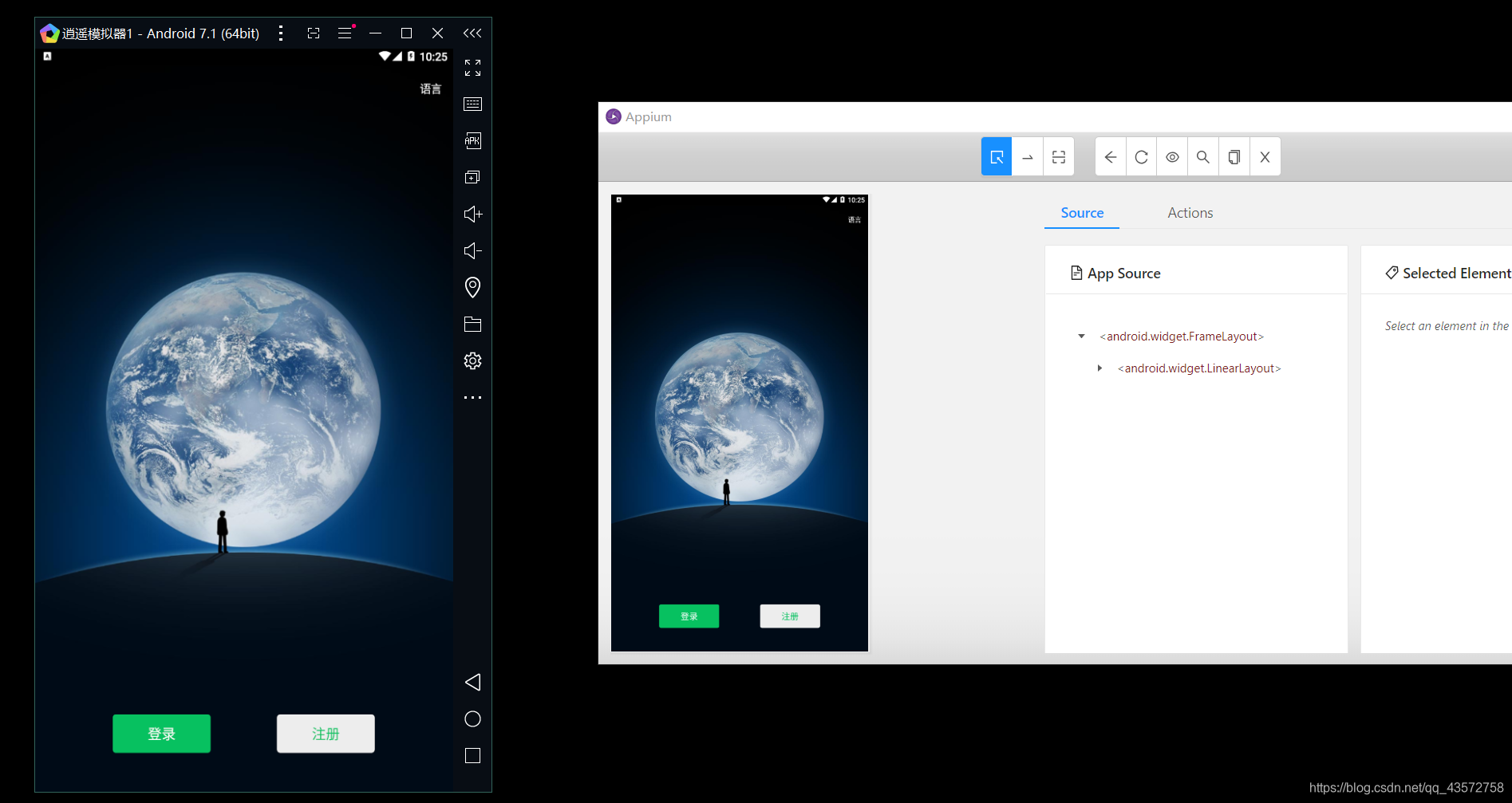
Task: Click the APK install icon
Action: 472,141
